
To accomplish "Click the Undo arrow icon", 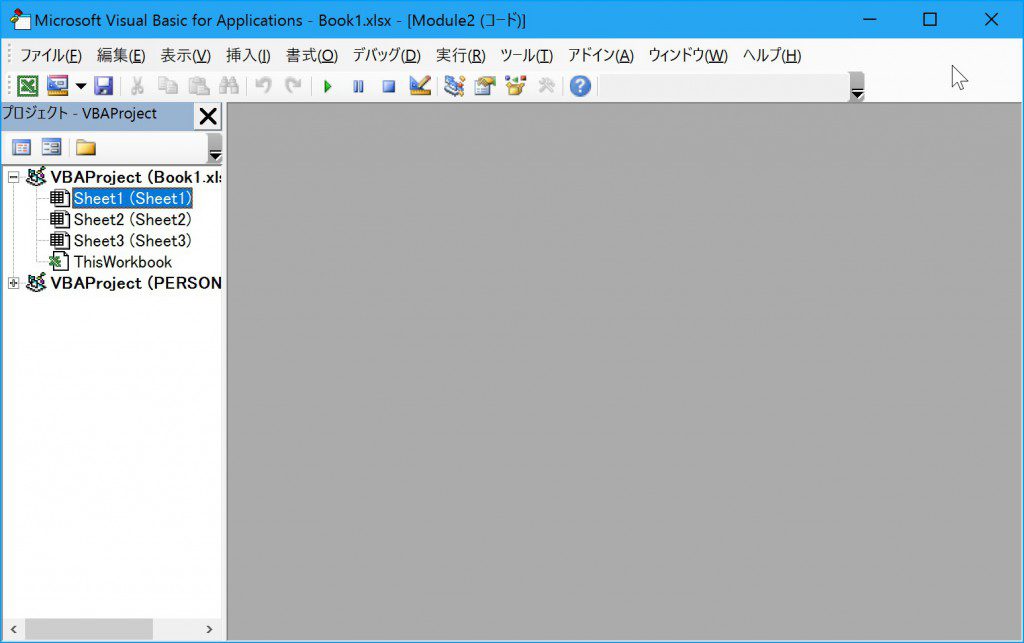I will 263,86.
